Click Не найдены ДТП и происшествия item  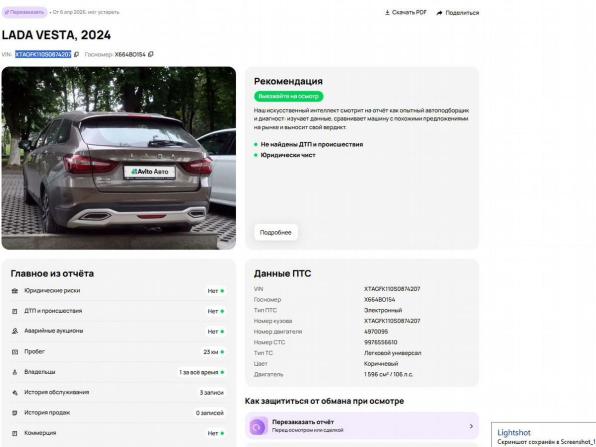click(312, 144)
